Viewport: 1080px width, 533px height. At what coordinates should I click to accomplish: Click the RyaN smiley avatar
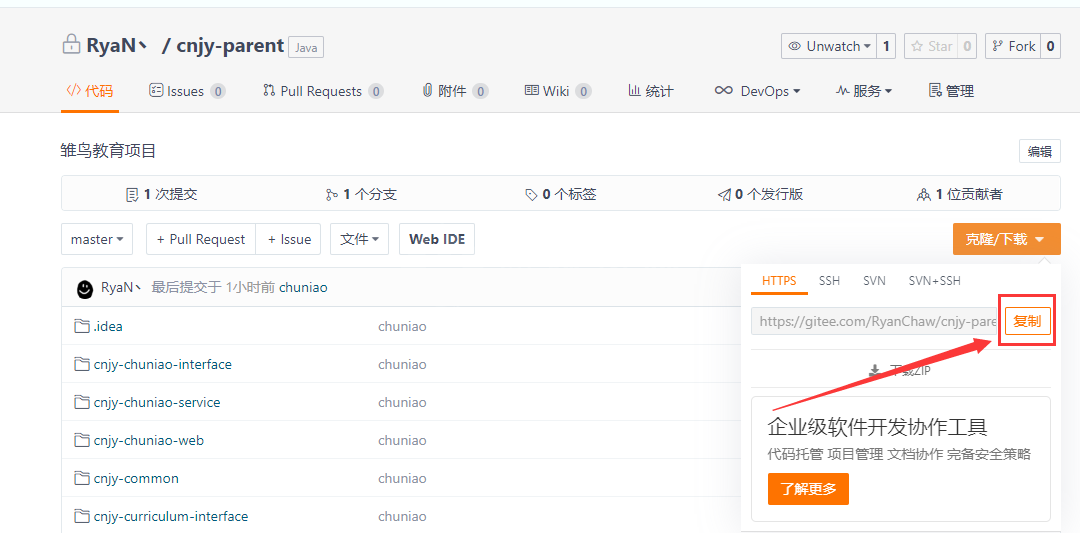click(x=85, y=289)
